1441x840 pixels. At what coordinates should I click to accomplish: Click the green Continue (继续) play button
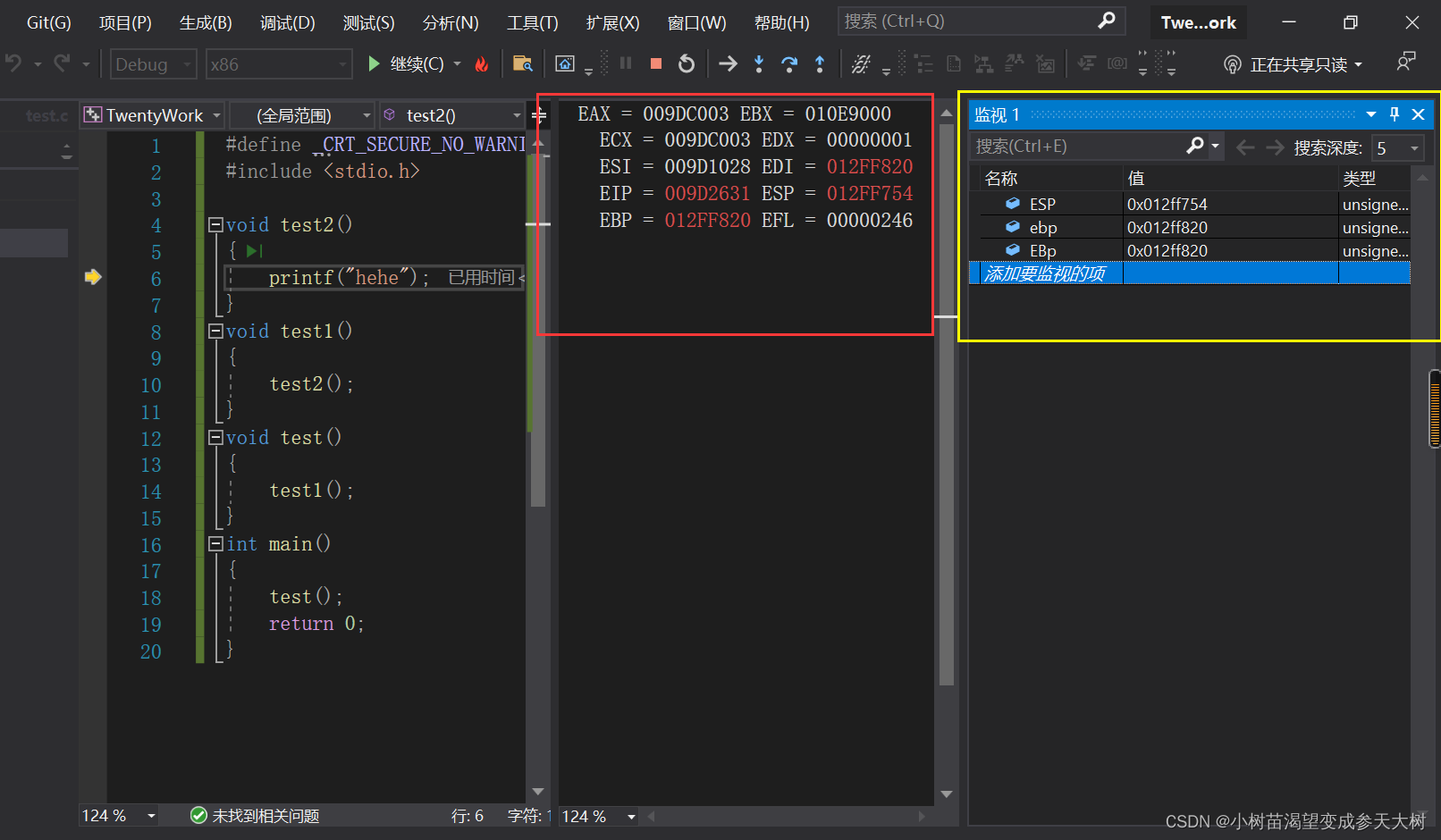(x=374, y=63)
